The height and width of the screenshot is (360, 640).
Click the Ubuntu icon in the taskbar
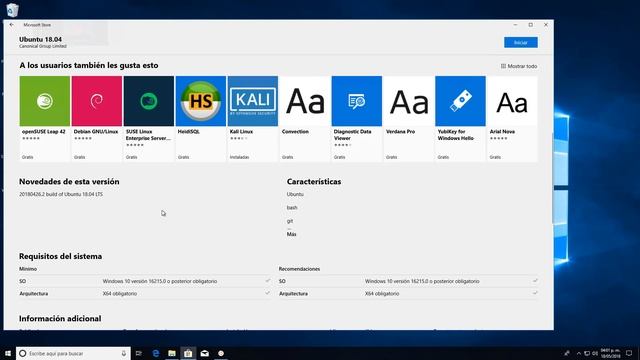(x=221, y=353)
